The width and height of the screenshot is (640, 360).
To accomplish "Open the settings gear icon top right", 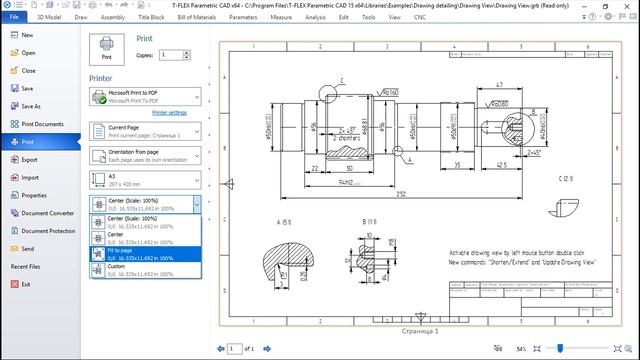I will [x=608, y=17].
